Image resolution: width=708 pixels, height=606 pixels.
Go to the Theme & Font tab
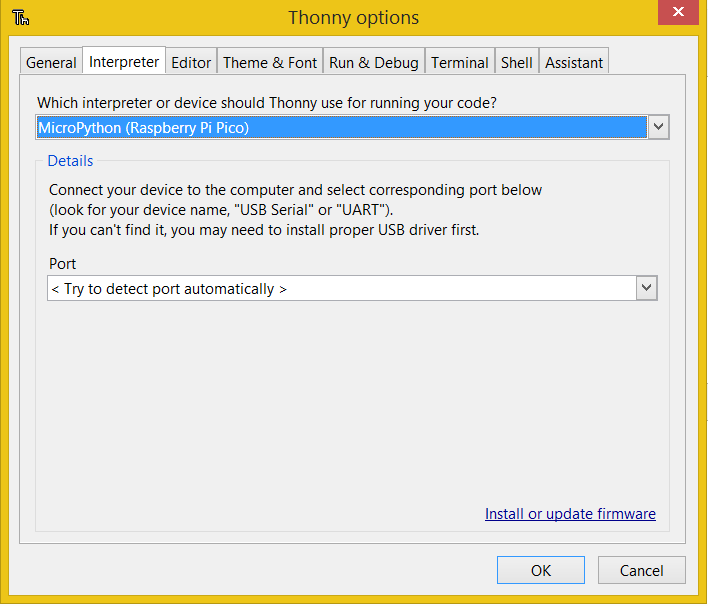coord(270,62)
